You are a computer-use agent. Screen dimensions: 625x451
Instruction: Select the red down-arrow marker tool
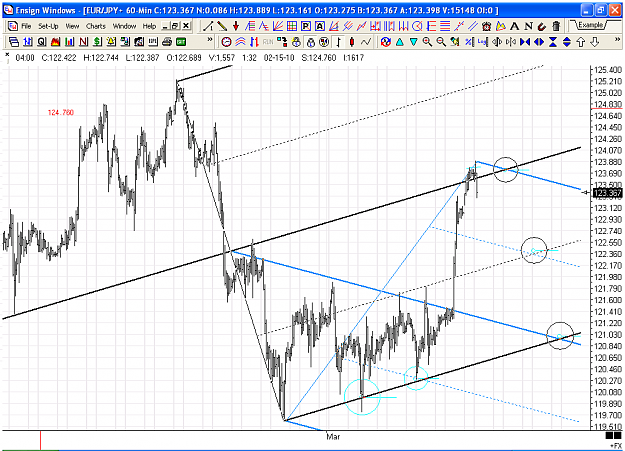236,26
